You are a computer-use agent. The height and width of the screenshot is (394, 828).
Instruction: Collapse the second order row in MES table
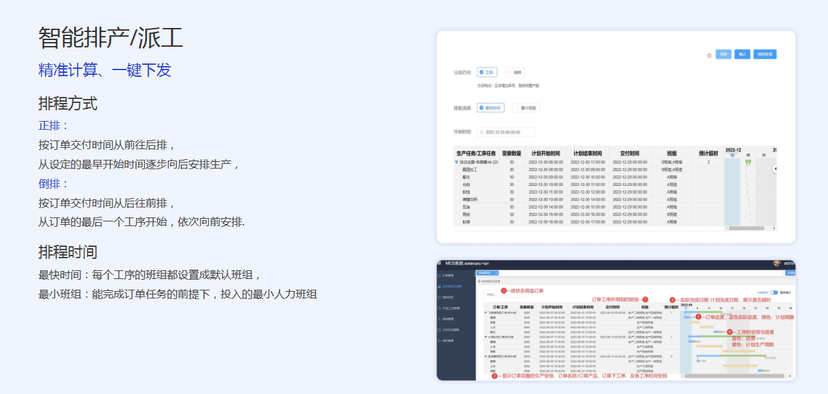tap(486, 336)
